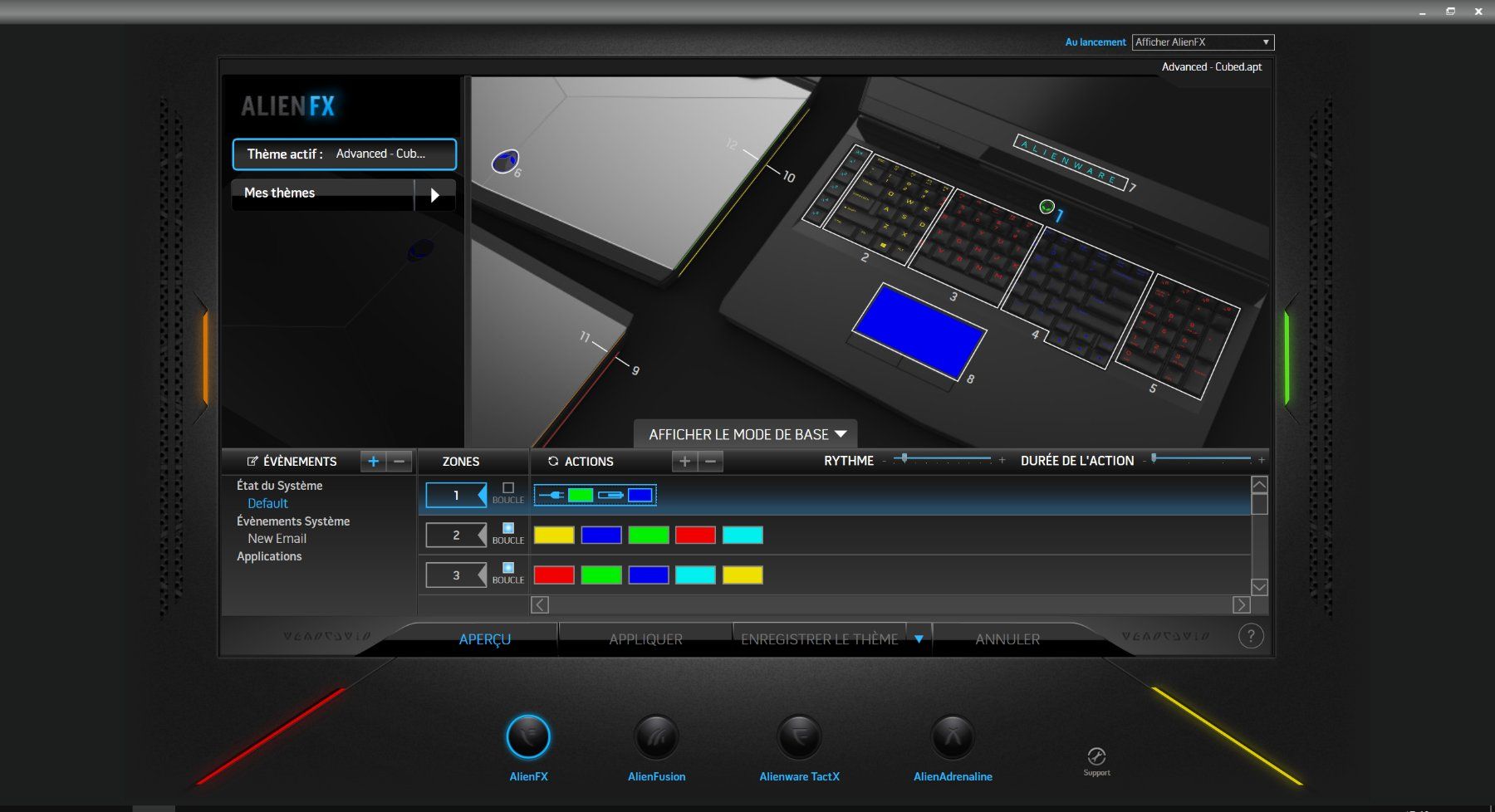Select the red swatch in zone 2 row

click(x=695, y=536)
